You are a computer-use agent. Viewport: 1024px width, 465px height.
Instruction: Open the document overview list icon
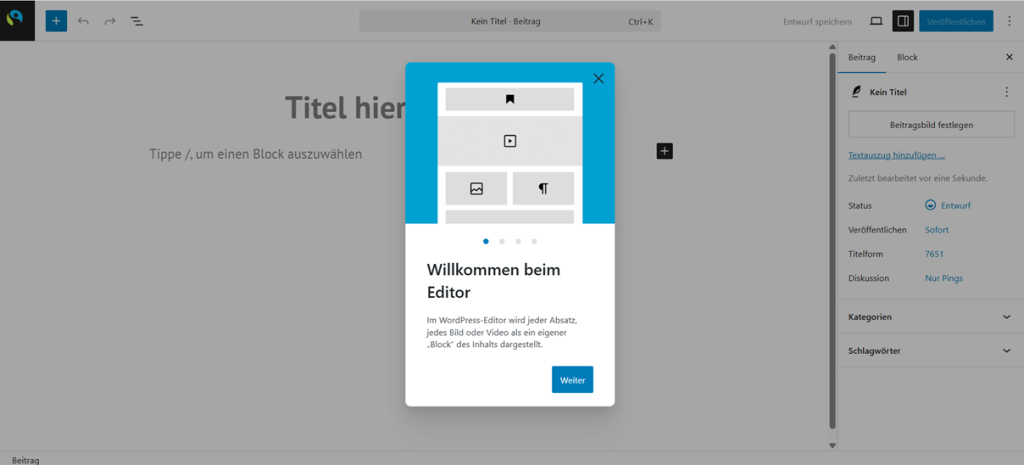click(136, 21)
